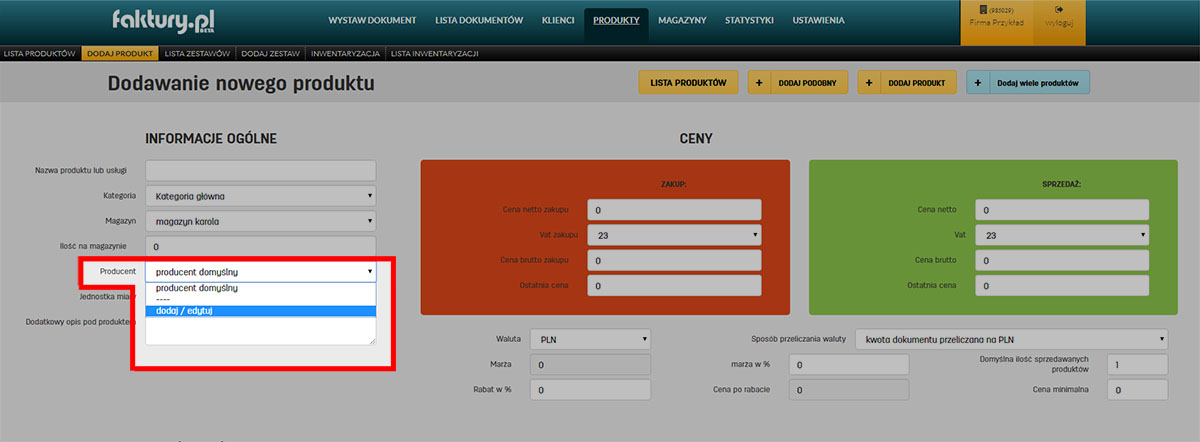Click the Nazwa produktu lub usługi field
This screenshot has height=442, width=1200.
pyautogui.click(x=261, y=171)
